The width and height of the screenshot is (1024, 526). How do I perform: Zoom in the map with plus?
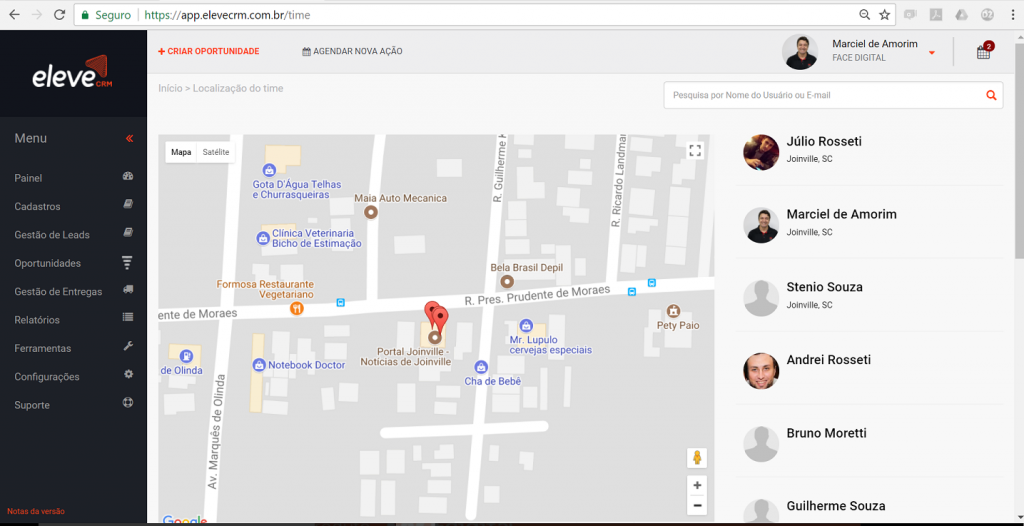pyautogui.click(x=697, y=485)
